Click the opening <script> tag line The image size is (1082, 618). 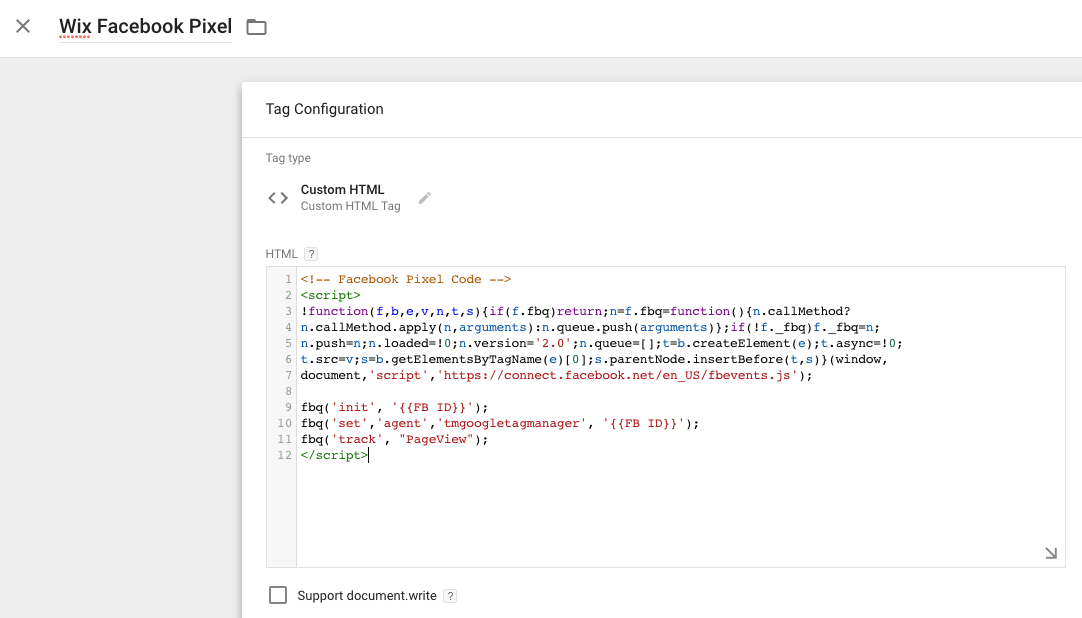coord(331,295)
